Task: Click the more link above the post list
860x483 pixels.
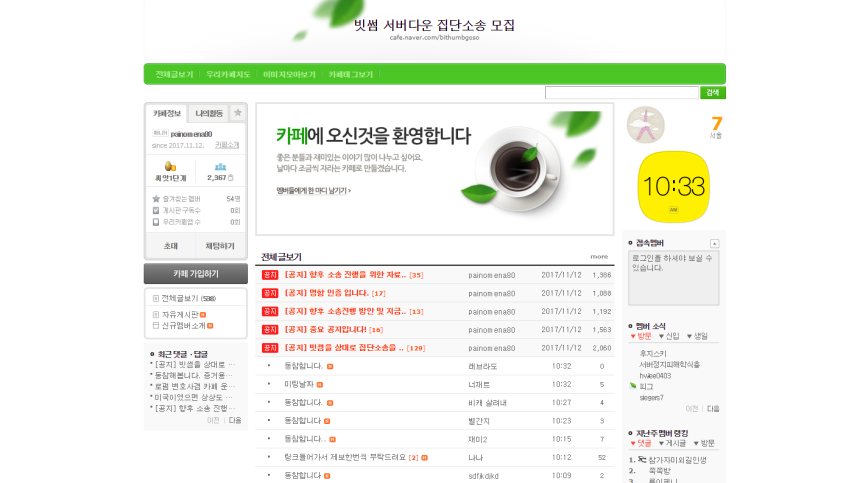Action: 599,257
